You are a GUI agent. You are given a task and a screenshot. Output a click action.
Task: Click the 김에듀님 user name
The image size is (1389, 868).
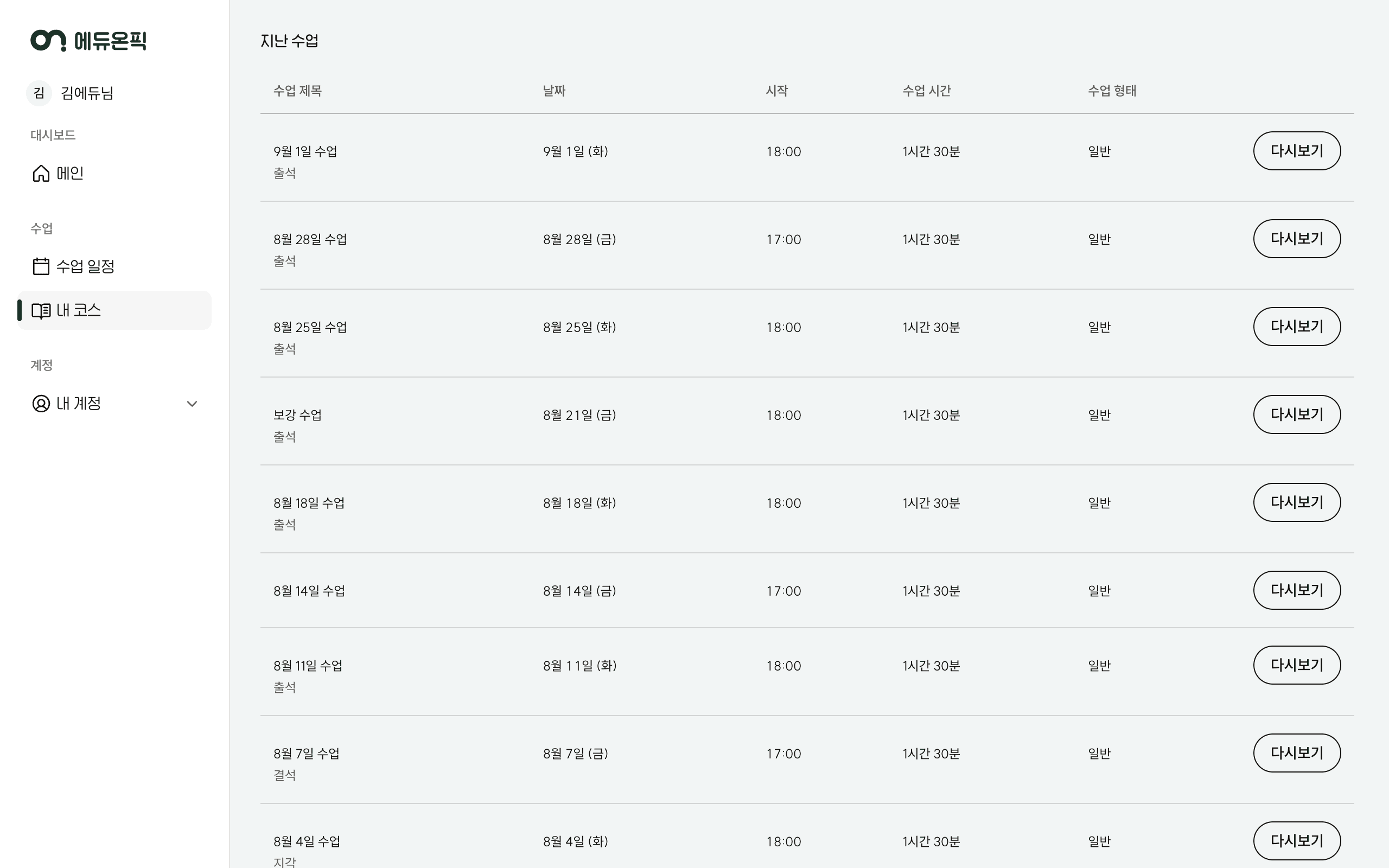(87, 93)
